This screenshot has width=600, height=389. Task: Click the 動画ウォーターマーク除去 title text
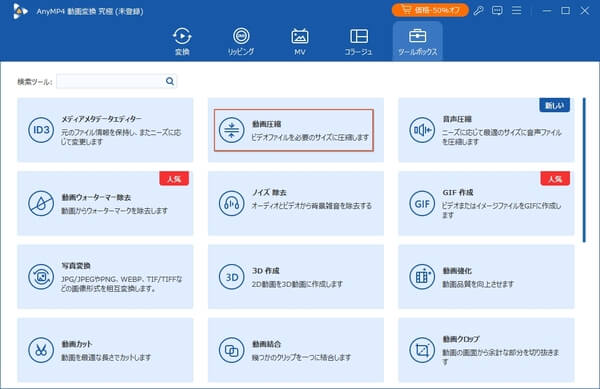pos(96,197)
